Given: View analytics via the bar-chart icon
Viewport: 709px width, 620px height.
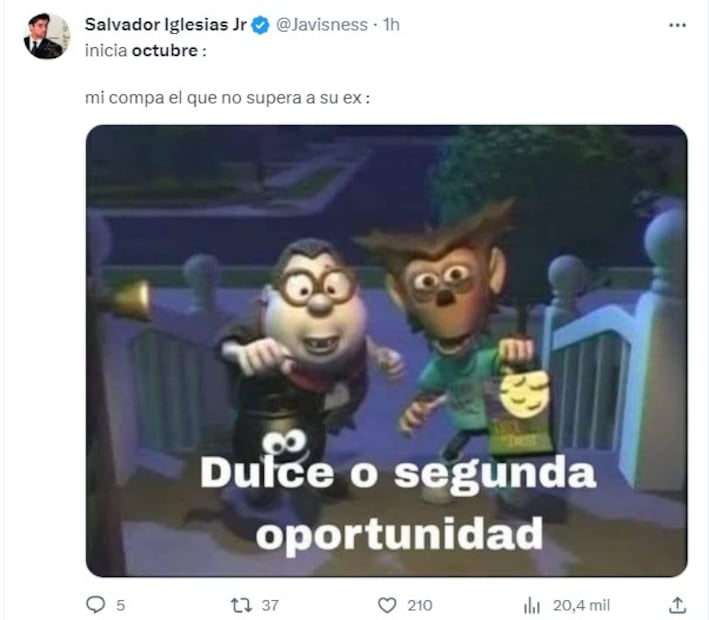Looking at the screenshot, I should pyautogui.click(x=532, y=605).
